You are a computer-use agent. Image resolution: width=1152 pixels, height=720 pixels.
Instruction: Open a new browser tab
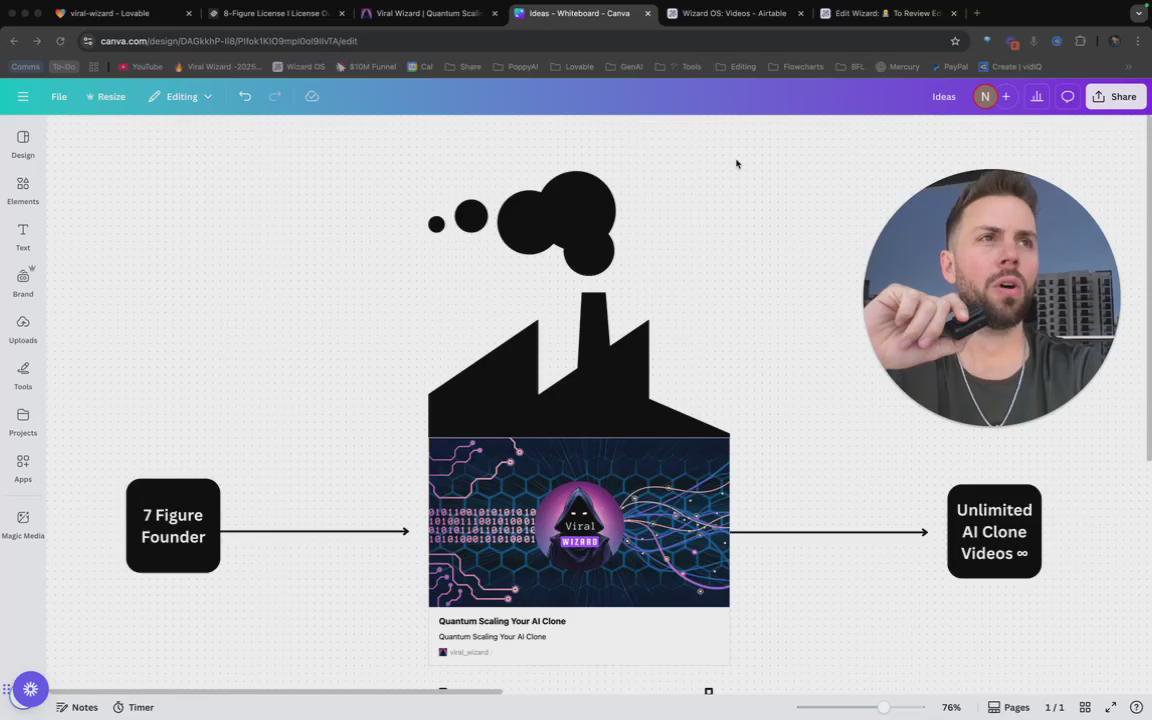976,13
